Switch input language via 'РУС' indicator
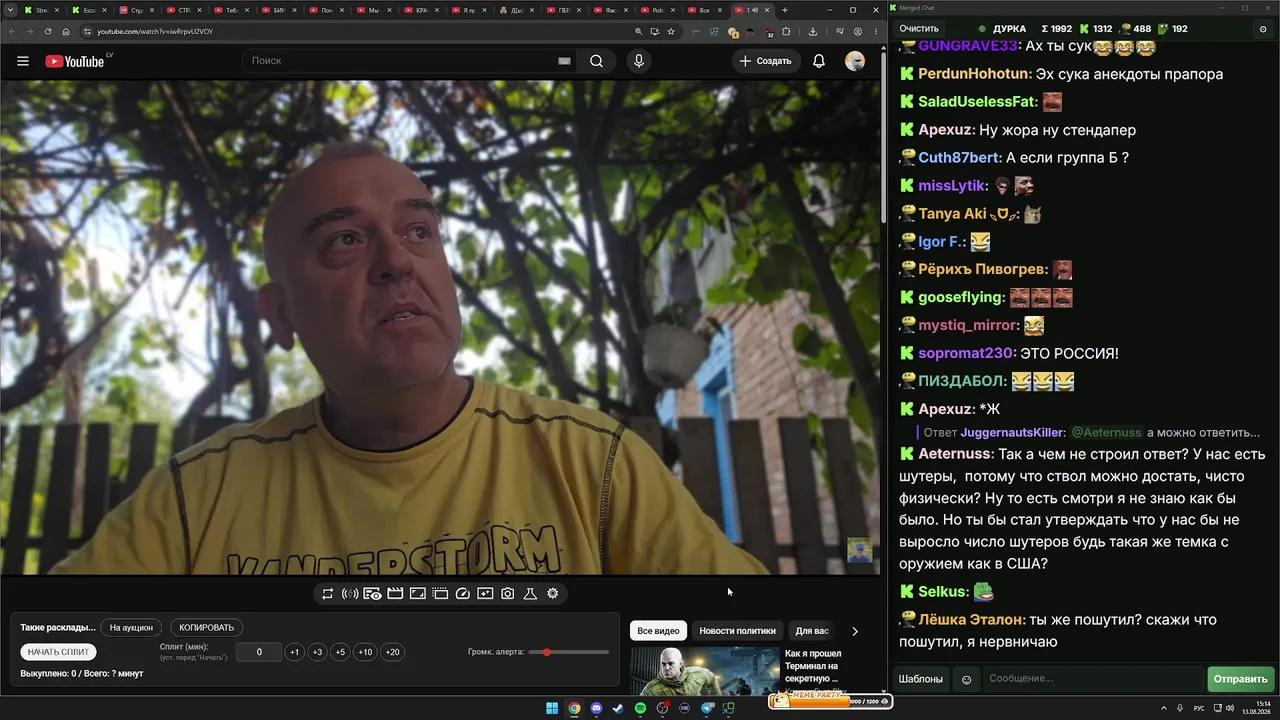 [x=1200, y=708]
